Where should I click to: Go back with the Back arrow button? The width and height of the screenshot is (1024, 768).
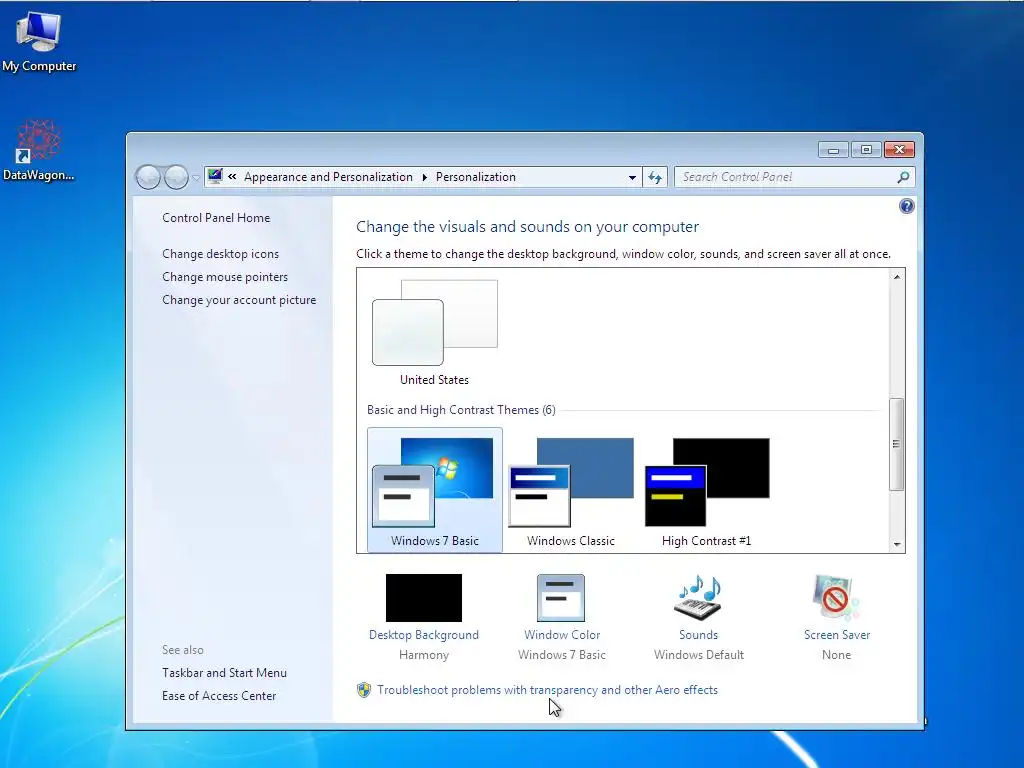148,177
